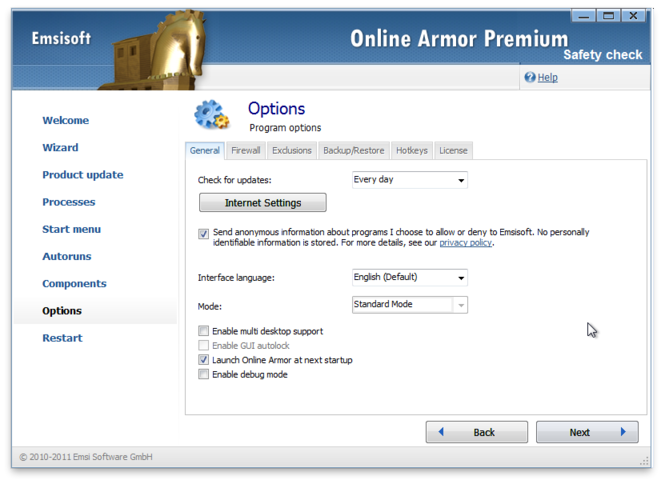
Task: Open the License tab
Action: pyautogui.click(x=453, y=151)
